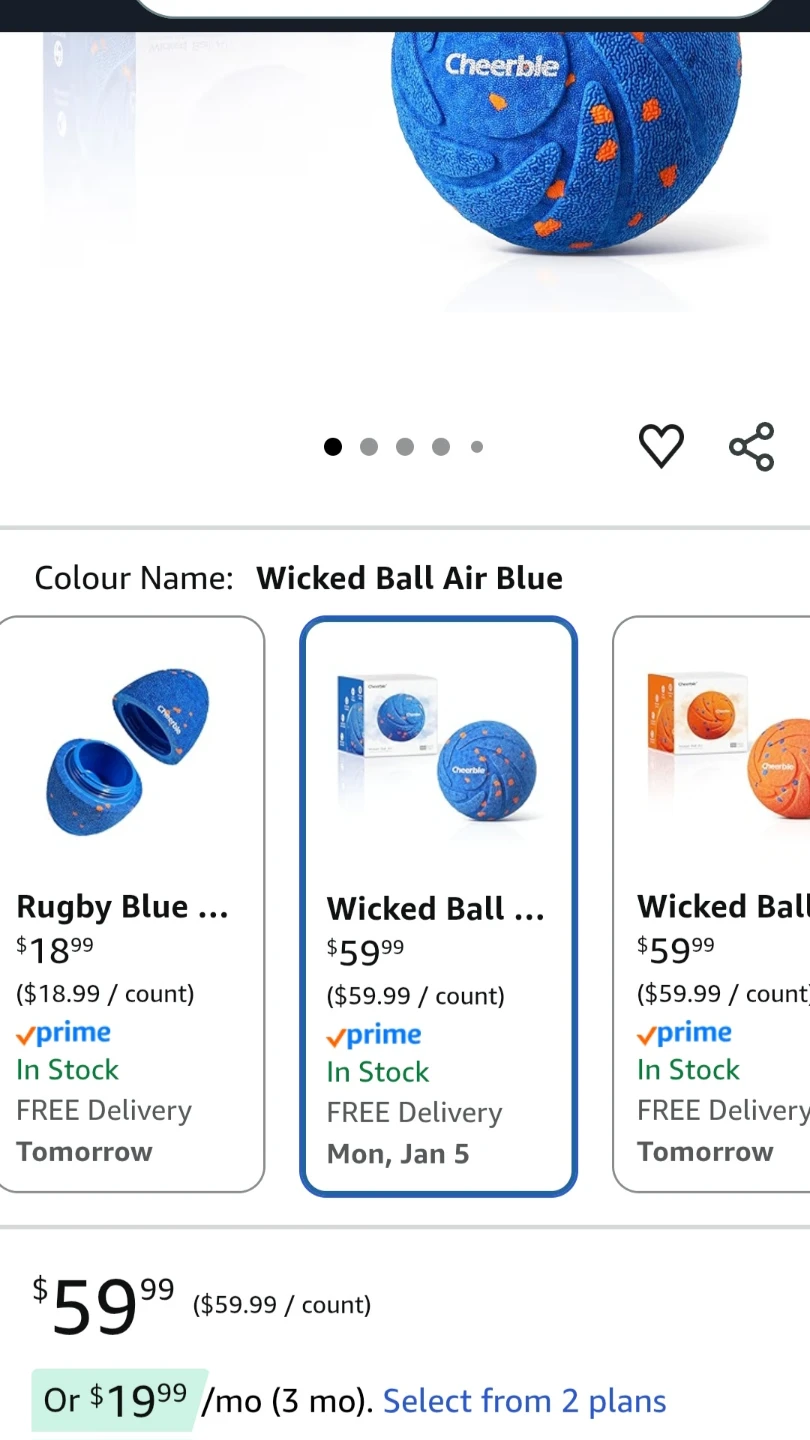Tap the share icon
This screenshot has height=1440, width=810.
(752, 446)
